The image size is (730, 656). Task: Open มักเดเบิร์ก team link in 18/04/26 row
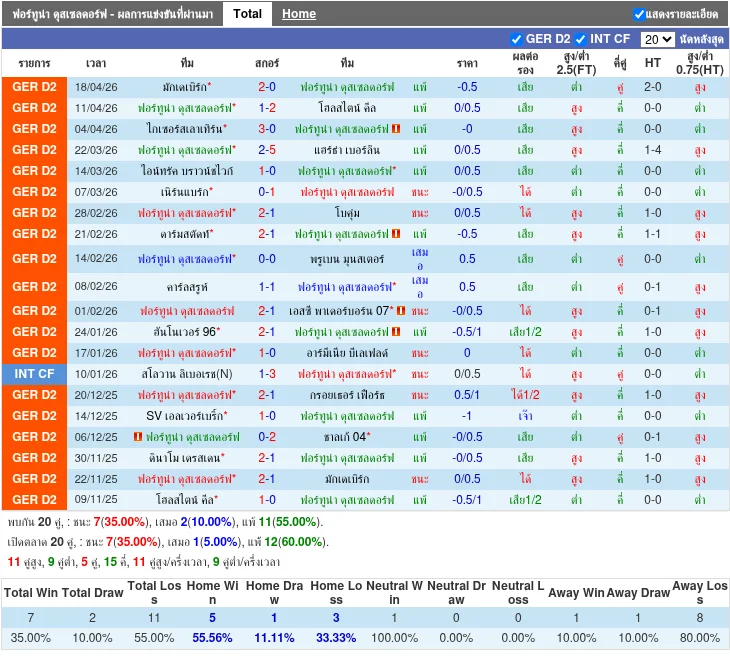(x=185, y=87)
